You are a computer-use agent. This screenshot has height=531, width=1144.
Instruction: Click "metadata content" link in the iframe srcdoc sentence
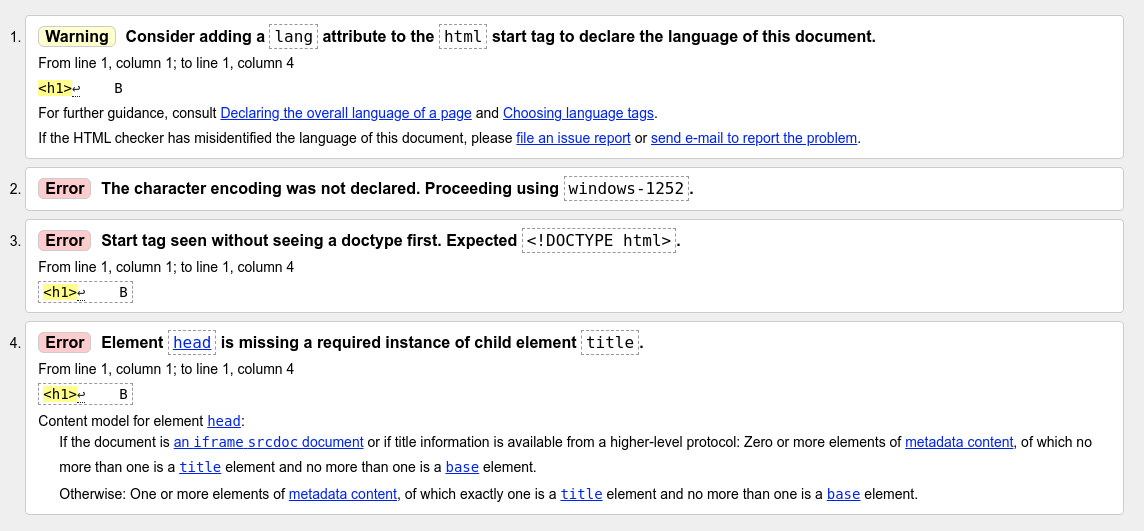point(958,442)
